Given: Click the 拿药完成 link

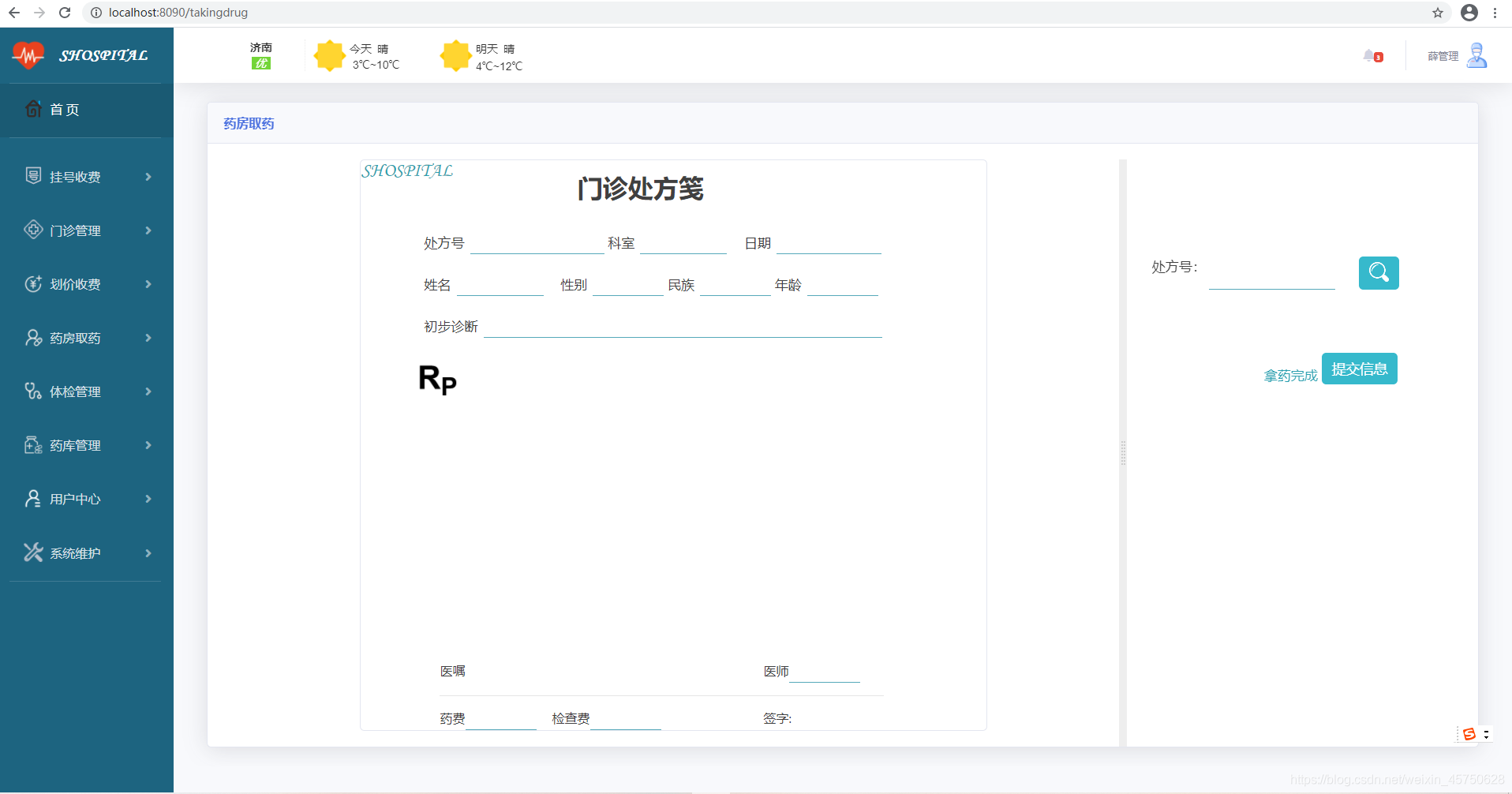Looking at the screenshot, I should coord(1291,376).
